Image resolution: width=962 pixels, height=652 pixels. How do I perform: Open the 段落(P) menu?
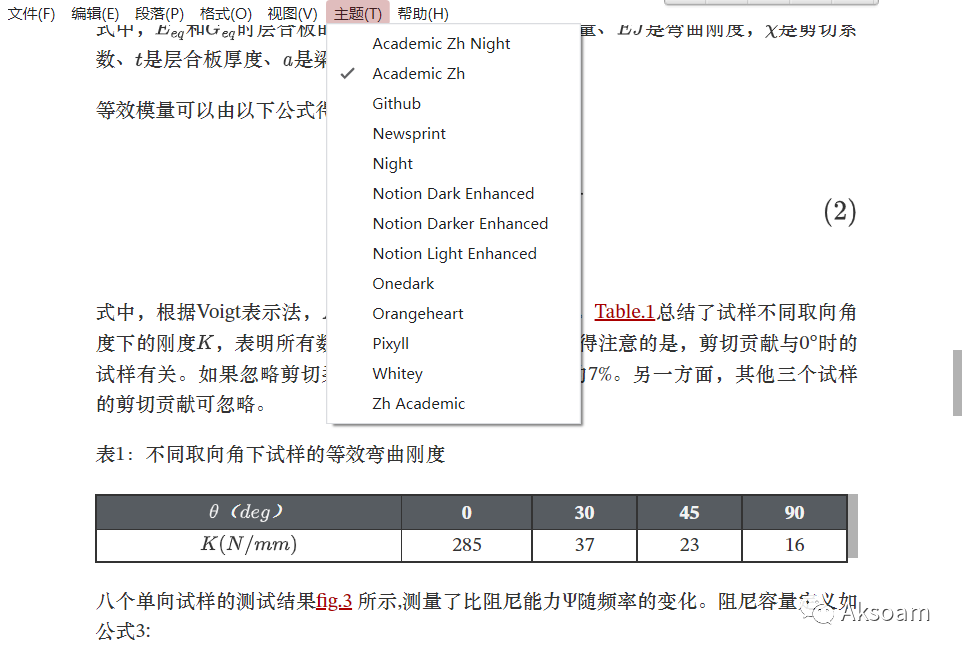pyautogui.click(x=158, y=14)
